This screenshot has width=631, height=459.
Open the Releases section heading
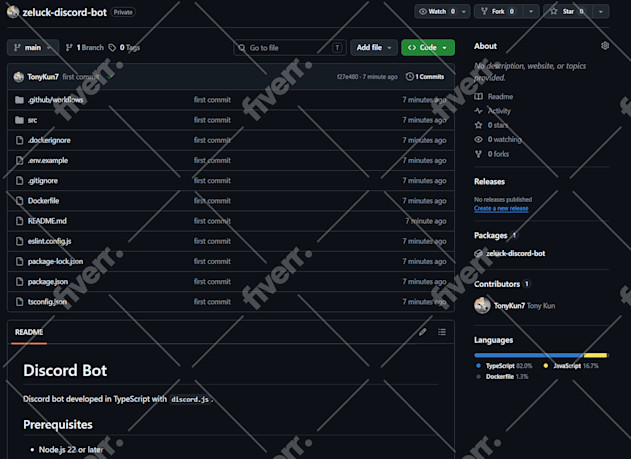click(489, 181)
